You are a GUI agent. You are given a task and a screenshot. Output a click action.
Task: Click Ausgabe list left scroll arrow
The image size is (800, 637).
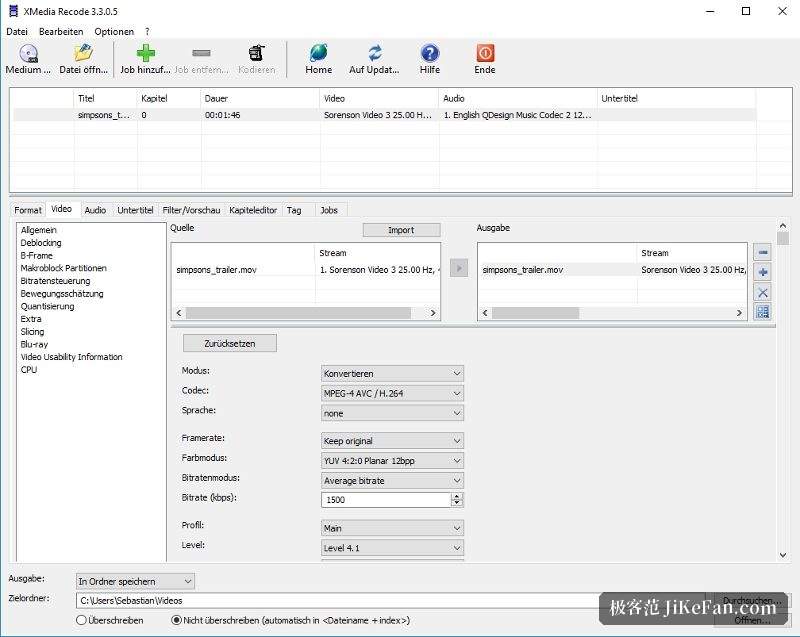coord(485,313)
